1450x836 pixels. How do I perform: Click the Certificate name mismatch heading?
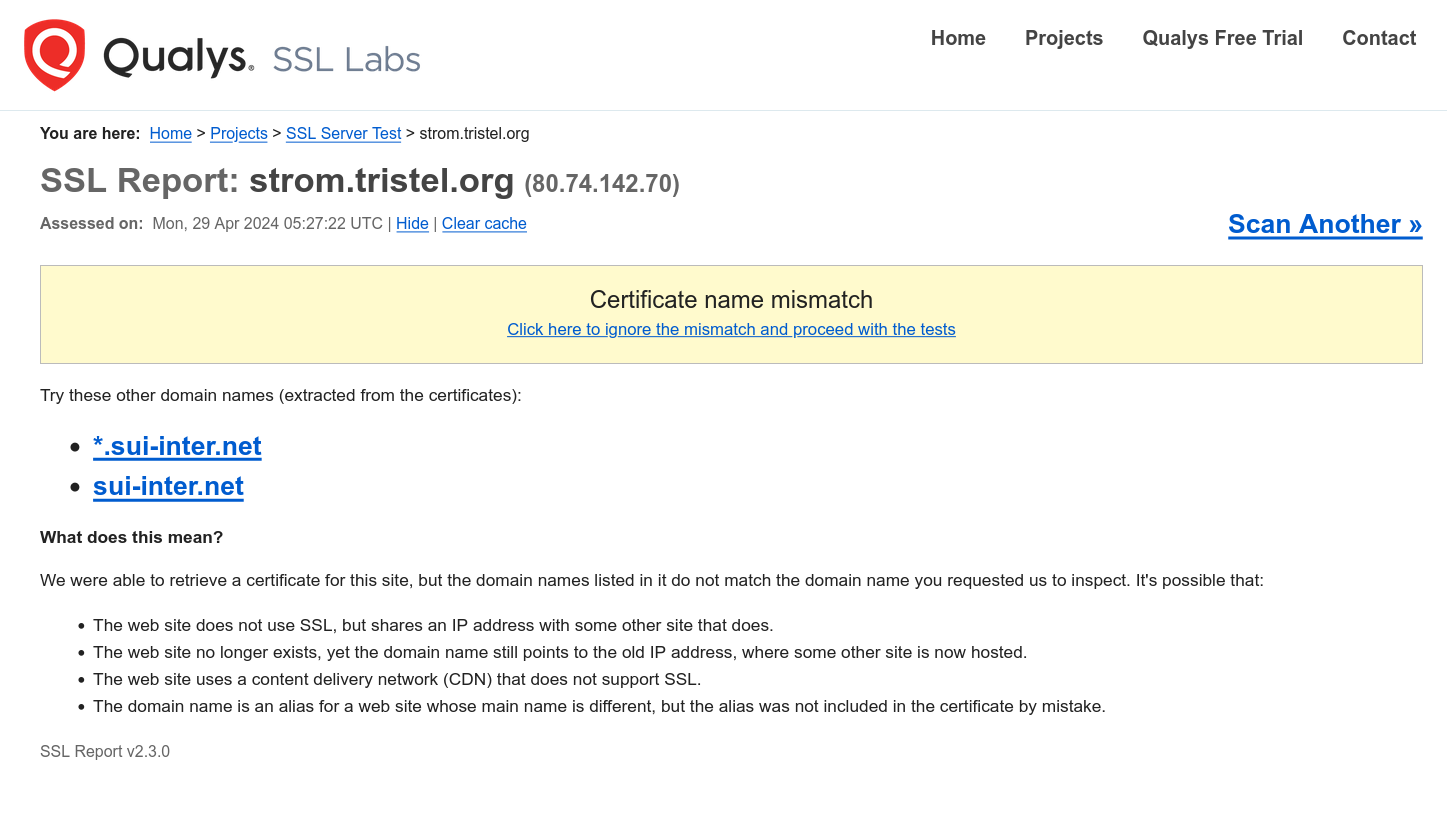(731, 300)
